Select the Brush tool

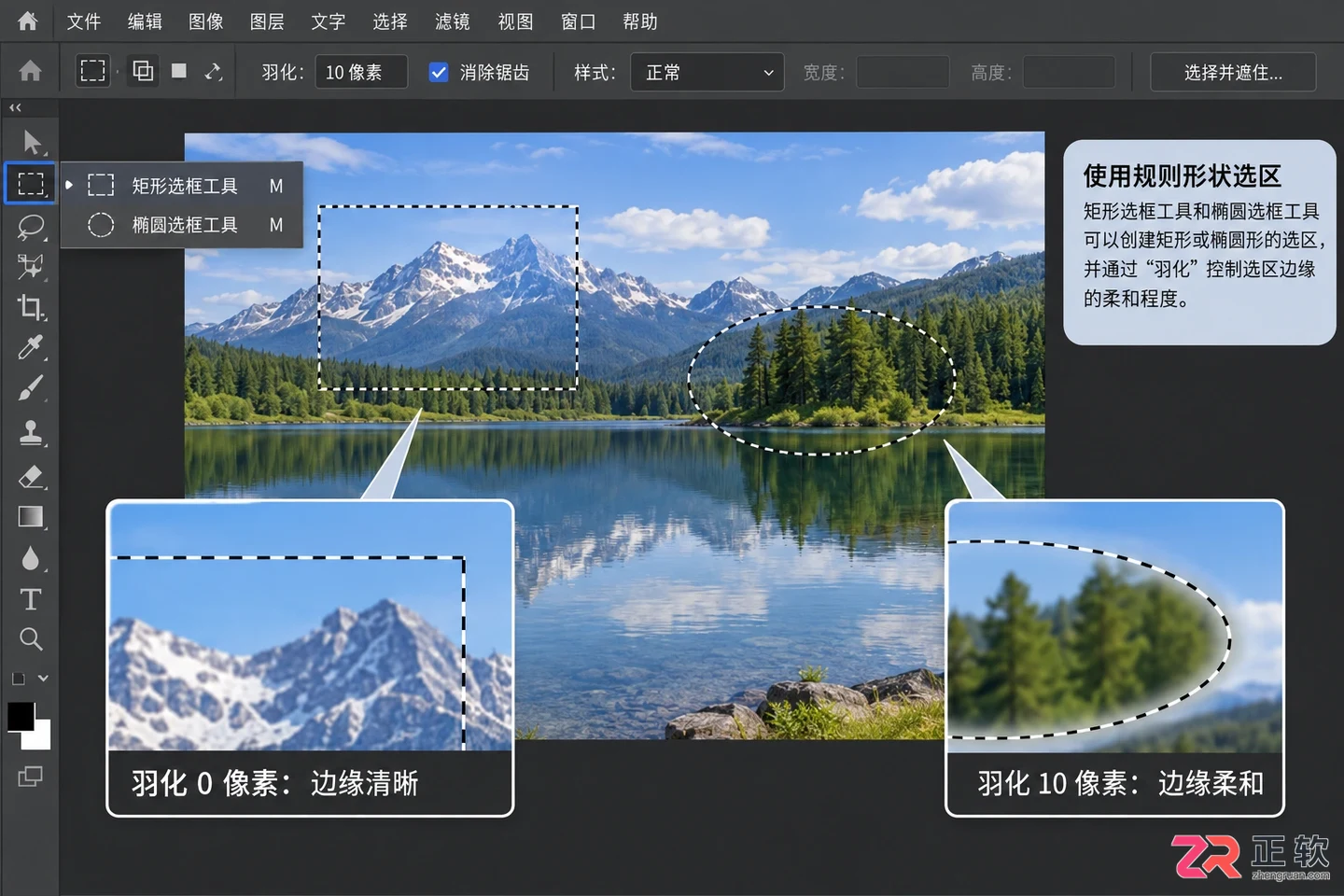point(31,387)
